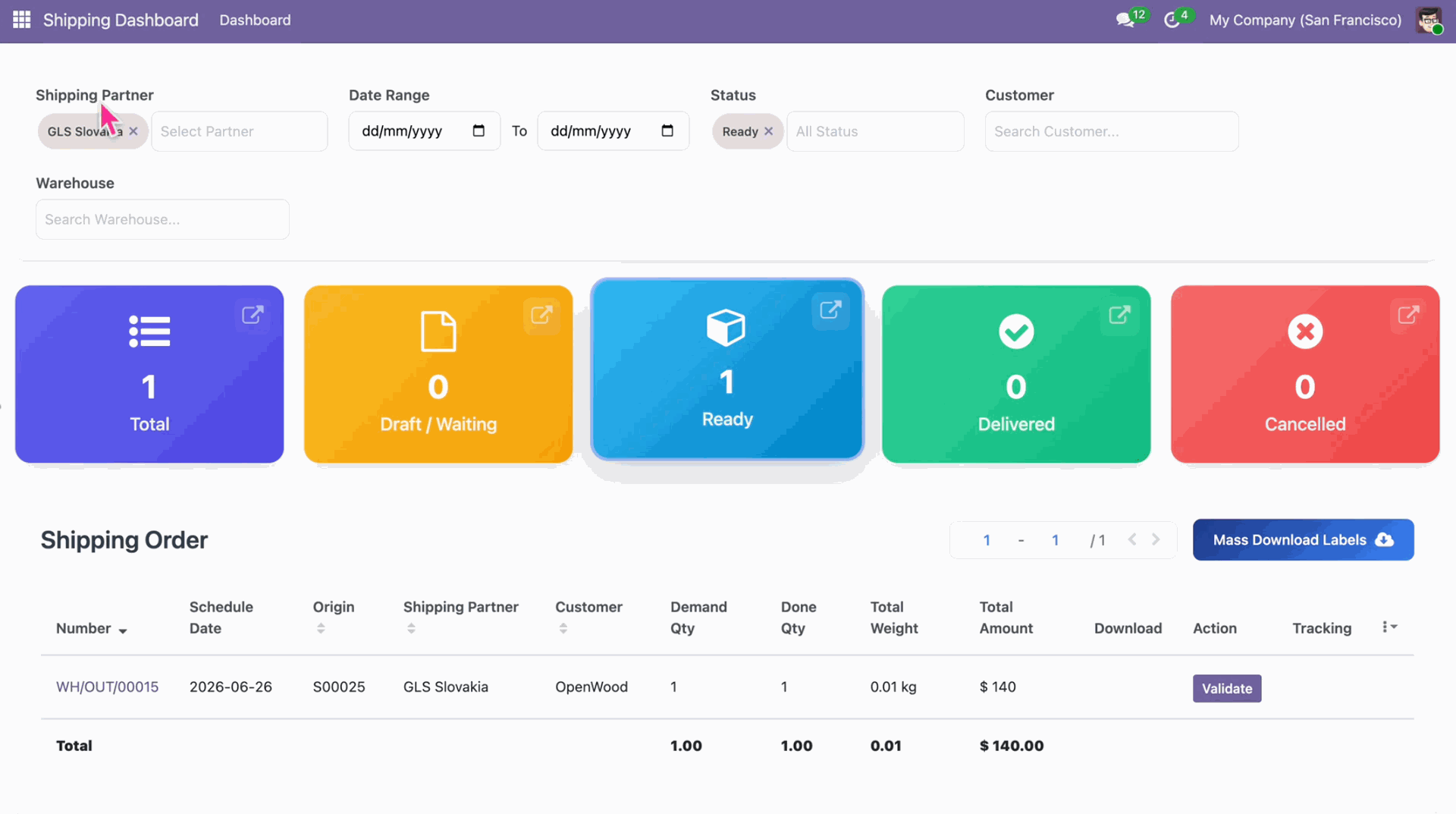Viewport: 1456px width, 814px height.
Task: Open the messages icon showing 12
Action: (x=1125, y=20)
